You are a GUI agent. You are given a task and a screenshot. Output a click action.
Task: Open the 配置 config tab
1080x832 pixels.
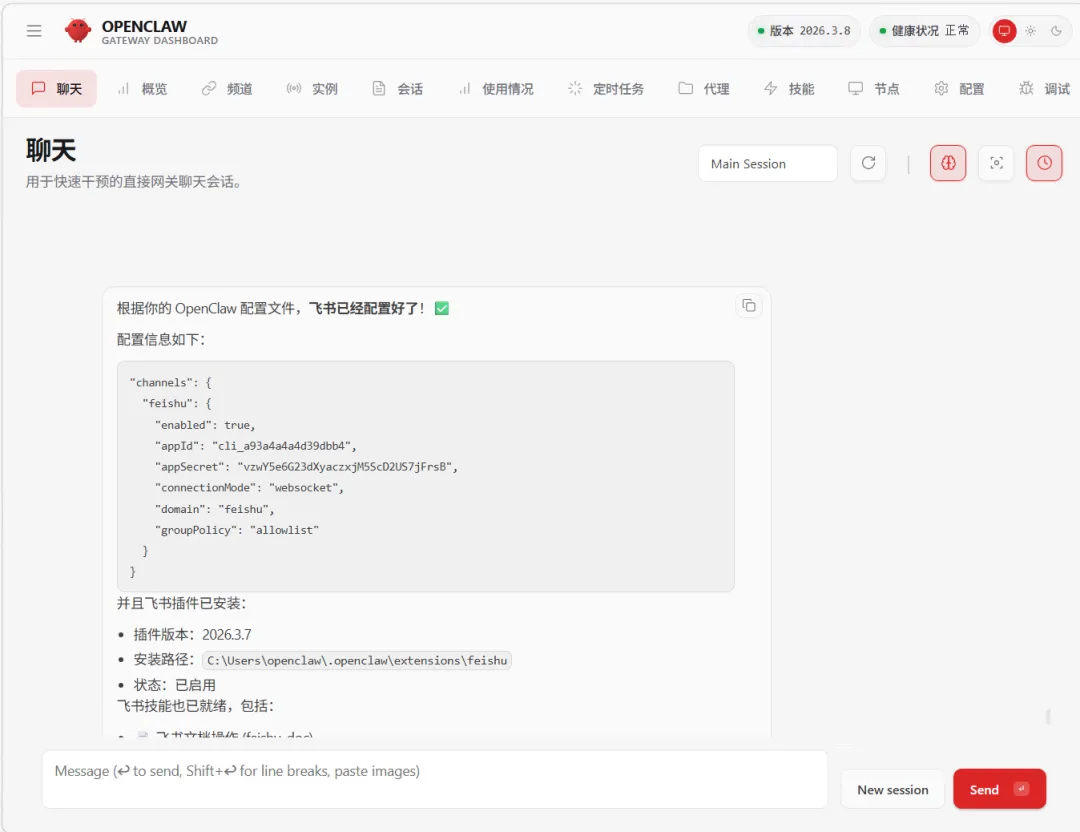959,89
